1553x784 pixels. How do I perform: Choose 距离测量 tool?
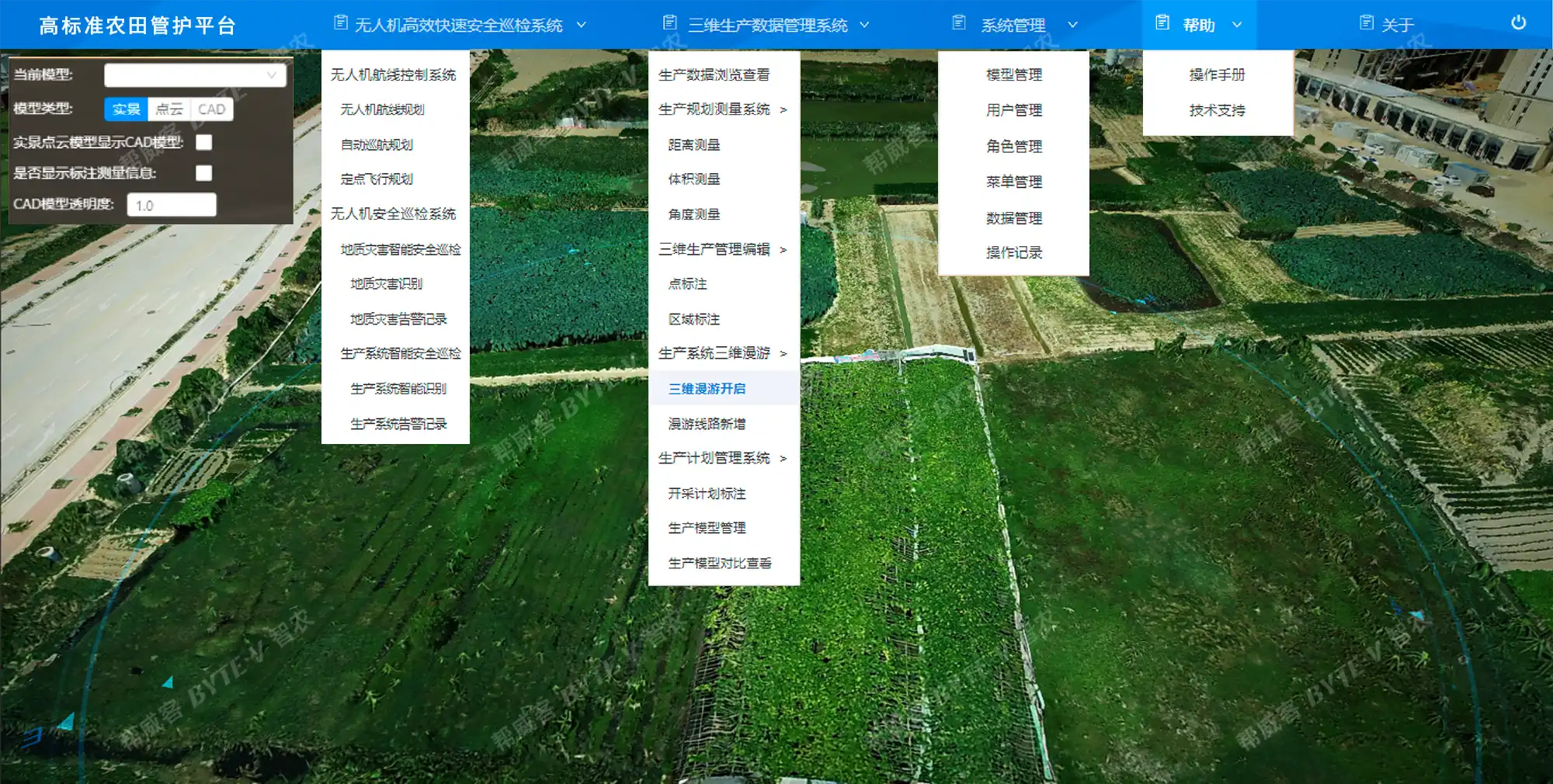[x=694, y=144]
